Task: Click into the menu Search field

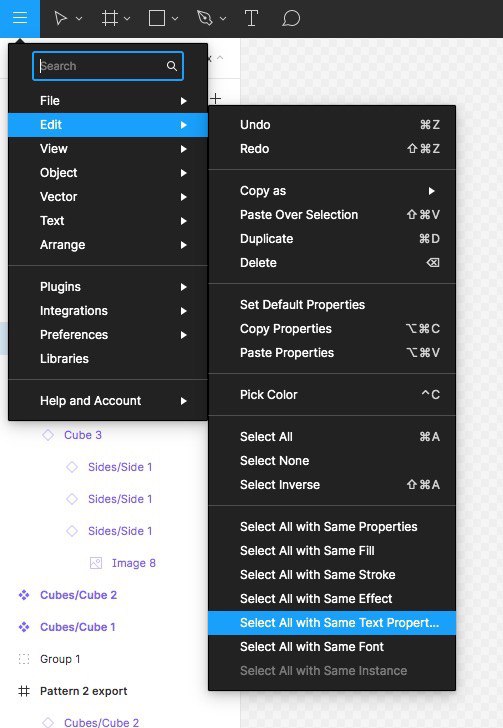Action: pyautogui.click(x=108, y=66)
